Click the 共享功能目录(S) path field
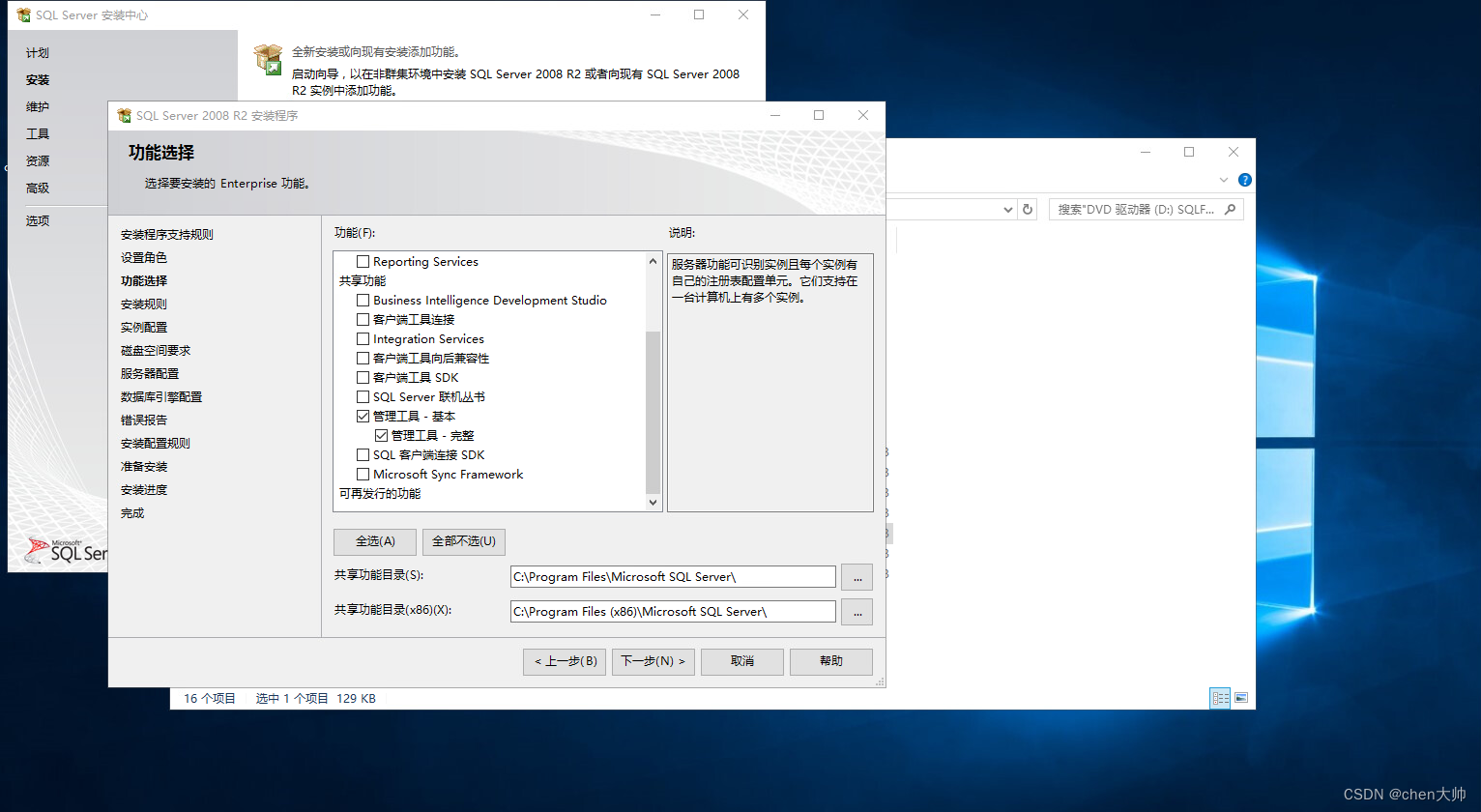 point(673,577)
